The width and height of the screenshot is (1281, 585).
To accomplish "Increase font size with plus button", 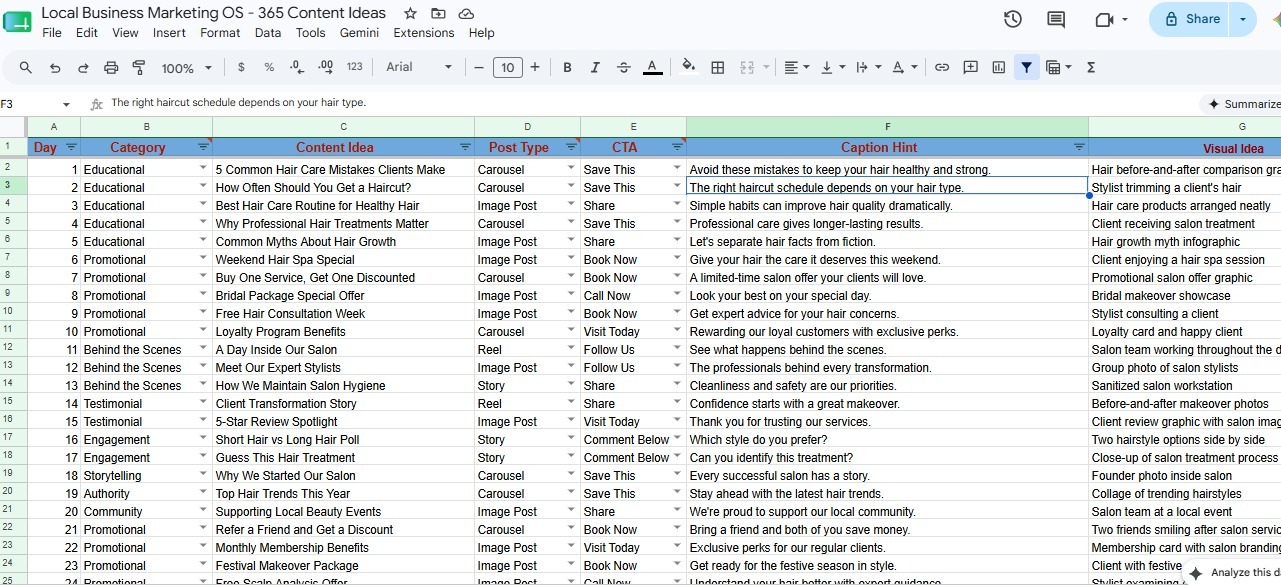I will tap(535, 67).
